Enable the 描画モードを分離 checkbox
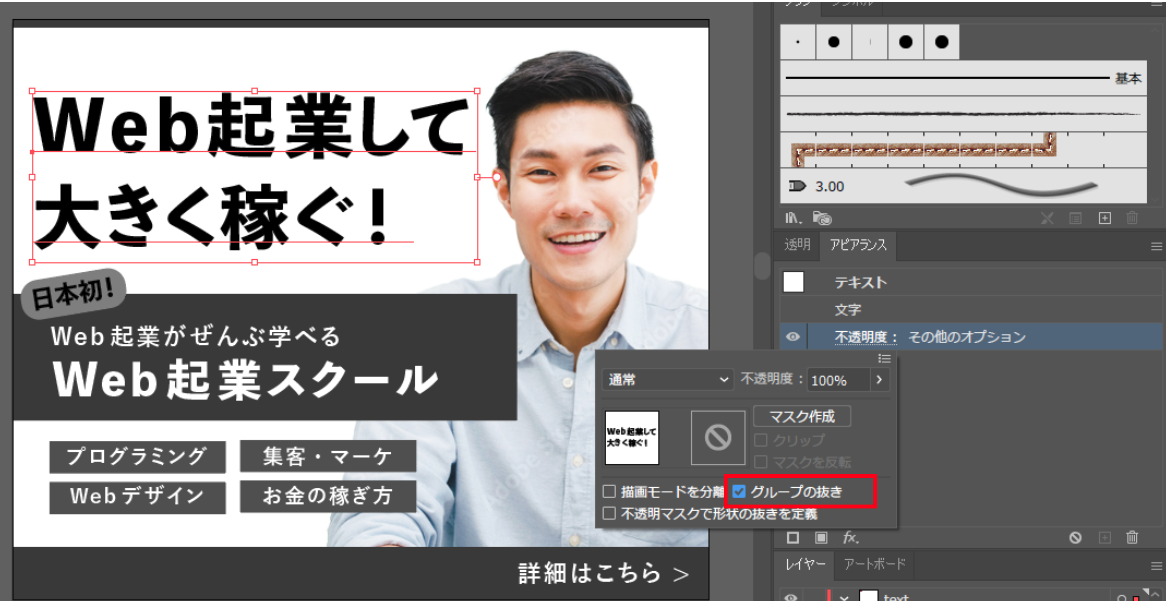 point(610,491)
